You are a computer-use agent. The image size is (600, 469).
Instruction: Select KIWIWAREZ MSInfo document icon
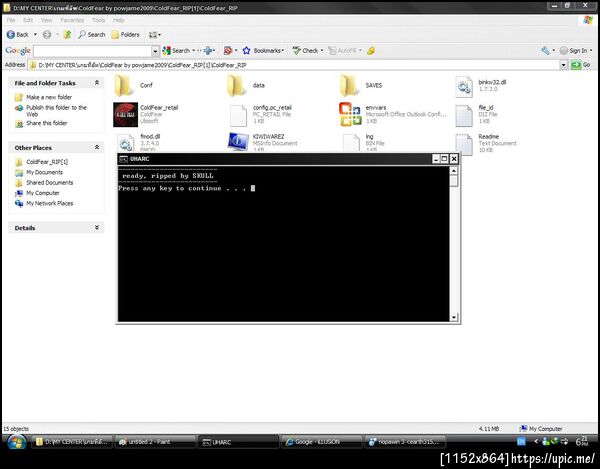238,142
